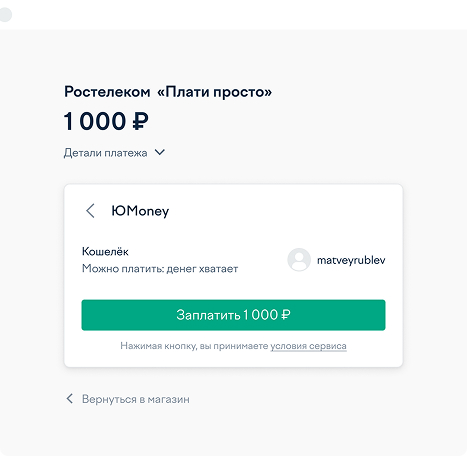Click the Можно платить: денег хватает status text
467x456 pixels.
click(160, 268)
